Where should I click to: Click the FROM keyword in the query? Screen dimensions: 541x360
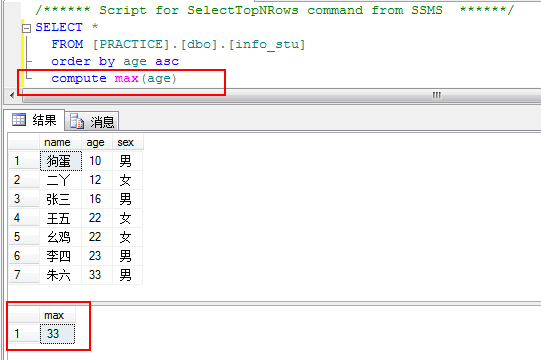(67, 44)
